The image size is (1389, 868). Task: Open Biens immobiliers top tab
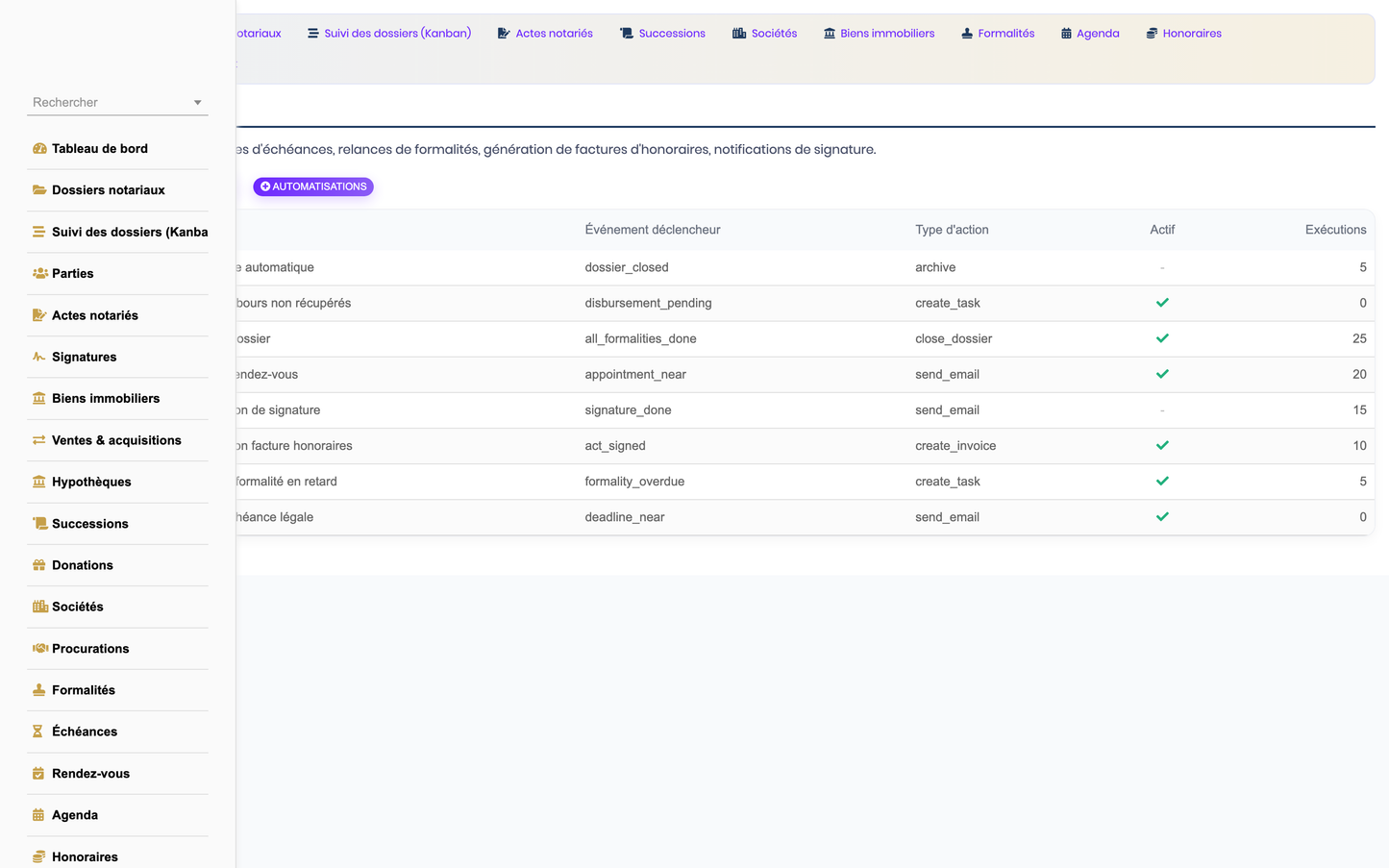point(879,34)
